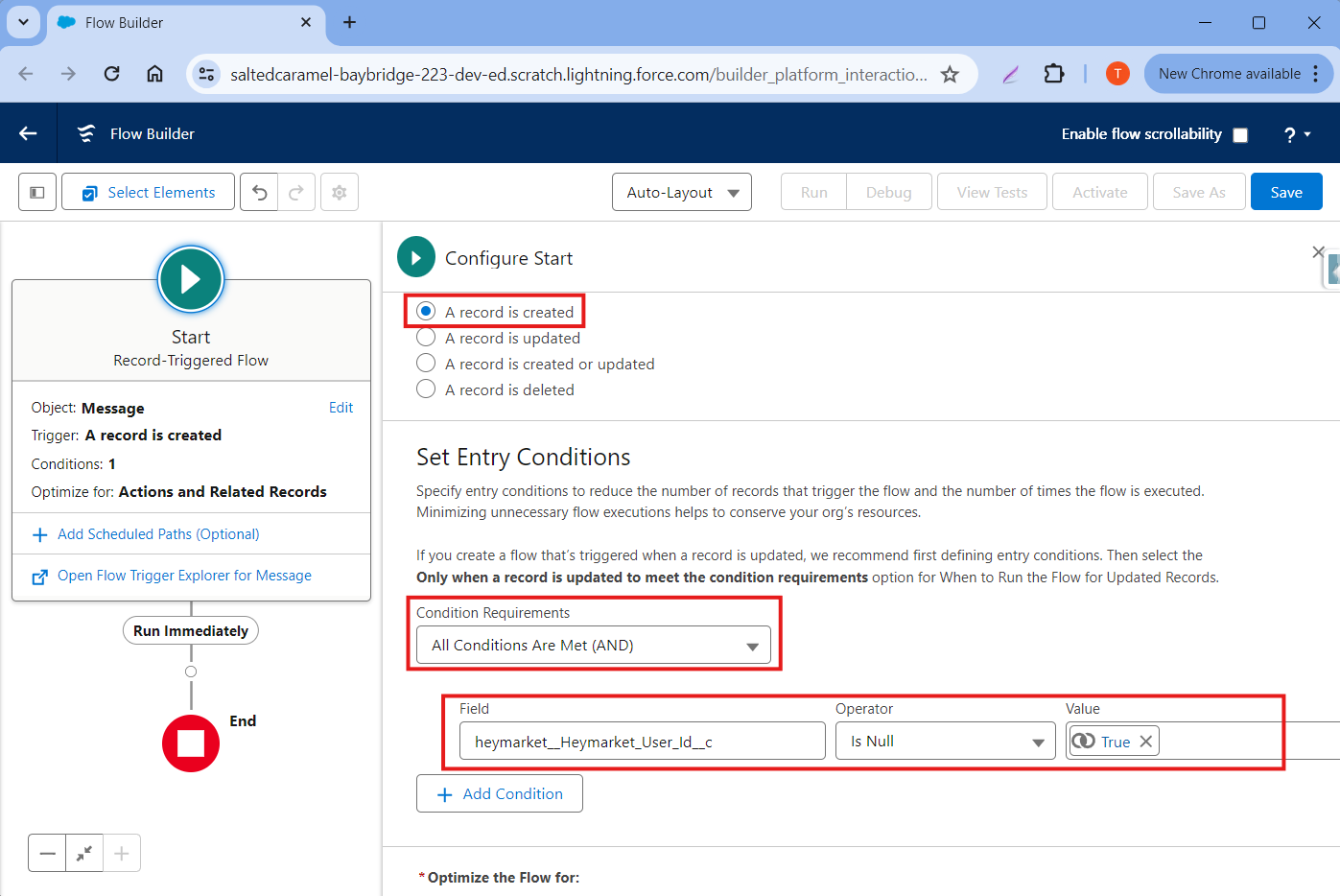
Task: Click the fit-to-view canvas icon
Action: pos(84,853)
